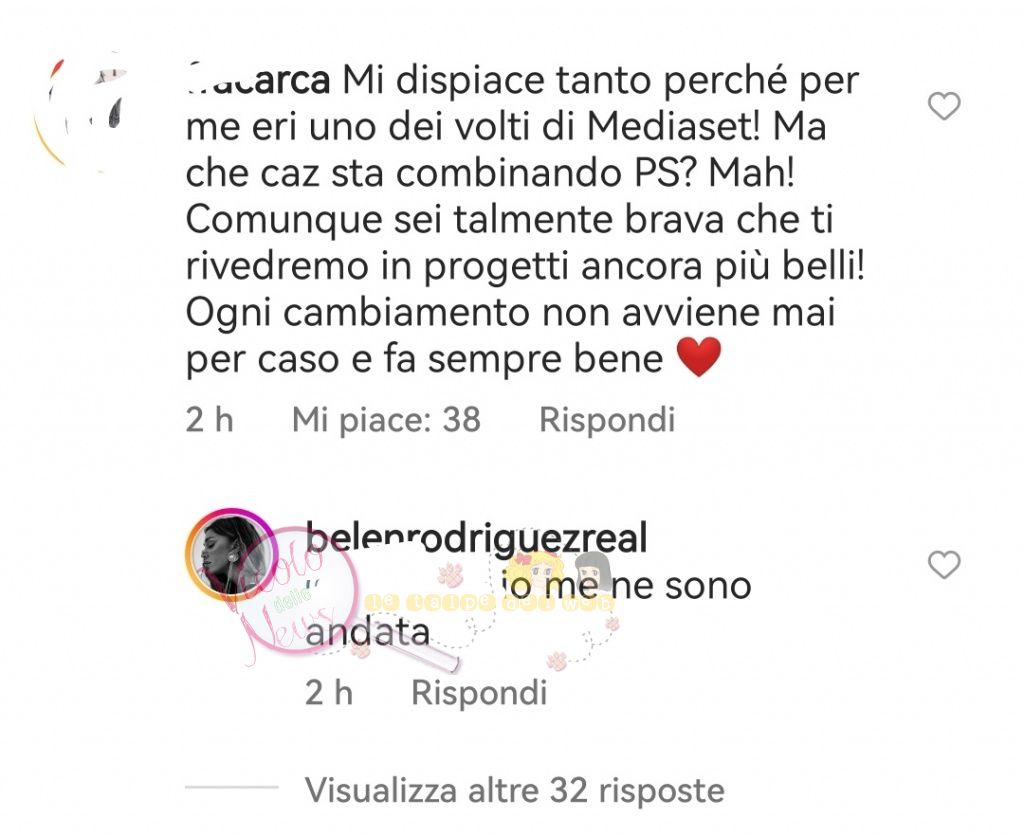Click the '2 h' timestamp under the reply
Screen dimensions: 1024x836
click(329, 692)
